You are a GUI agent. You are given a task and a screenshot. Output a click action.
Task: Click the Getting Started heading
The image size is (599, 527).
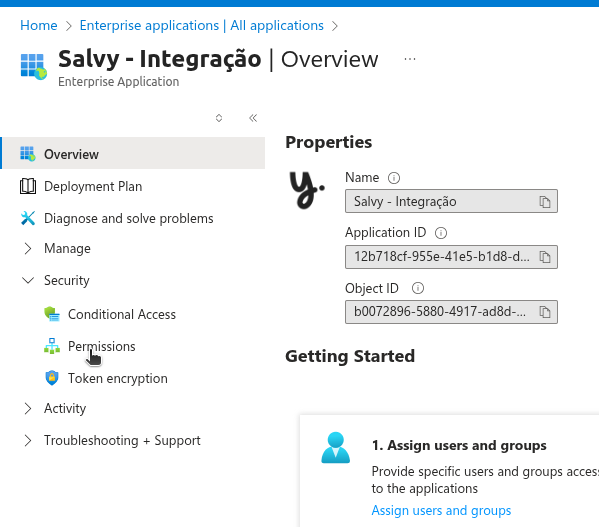350,356
